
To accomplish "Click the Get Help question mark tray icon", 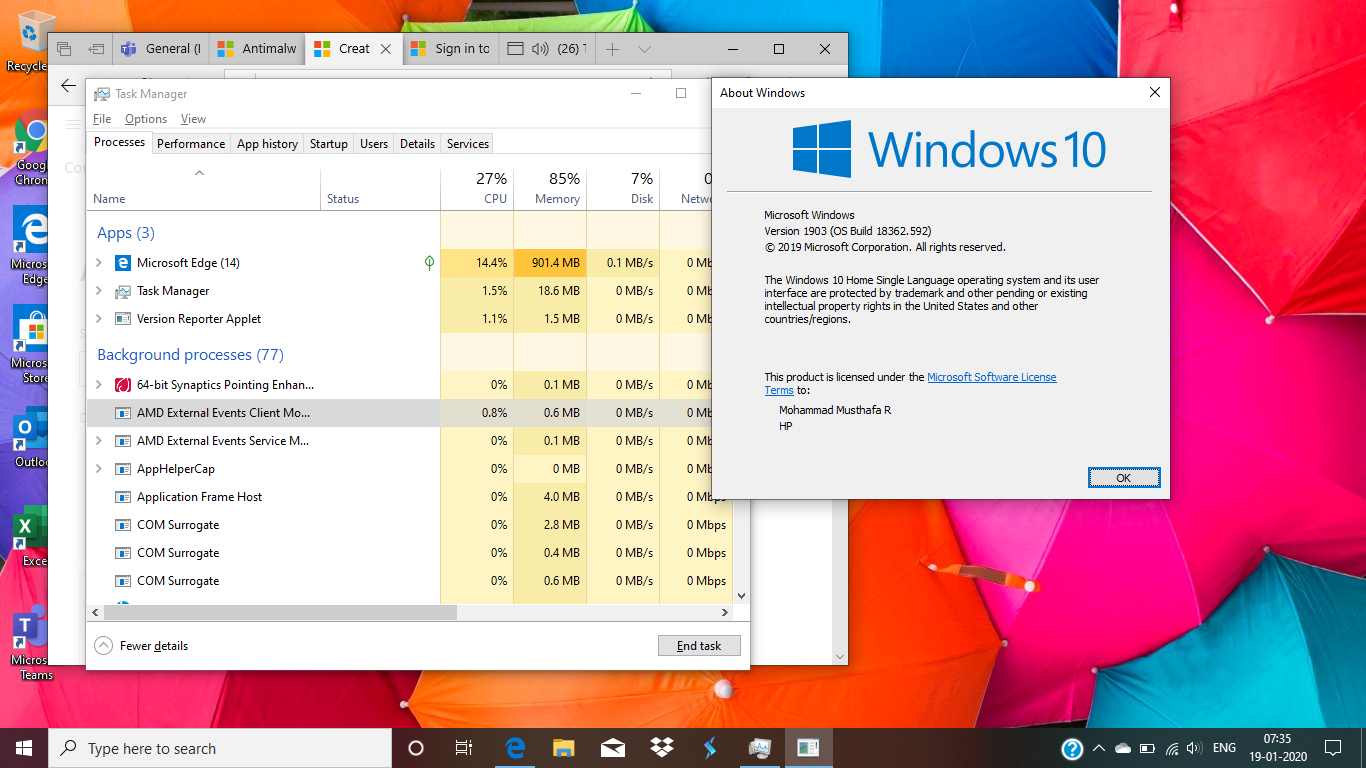I will pos(1072,748).
